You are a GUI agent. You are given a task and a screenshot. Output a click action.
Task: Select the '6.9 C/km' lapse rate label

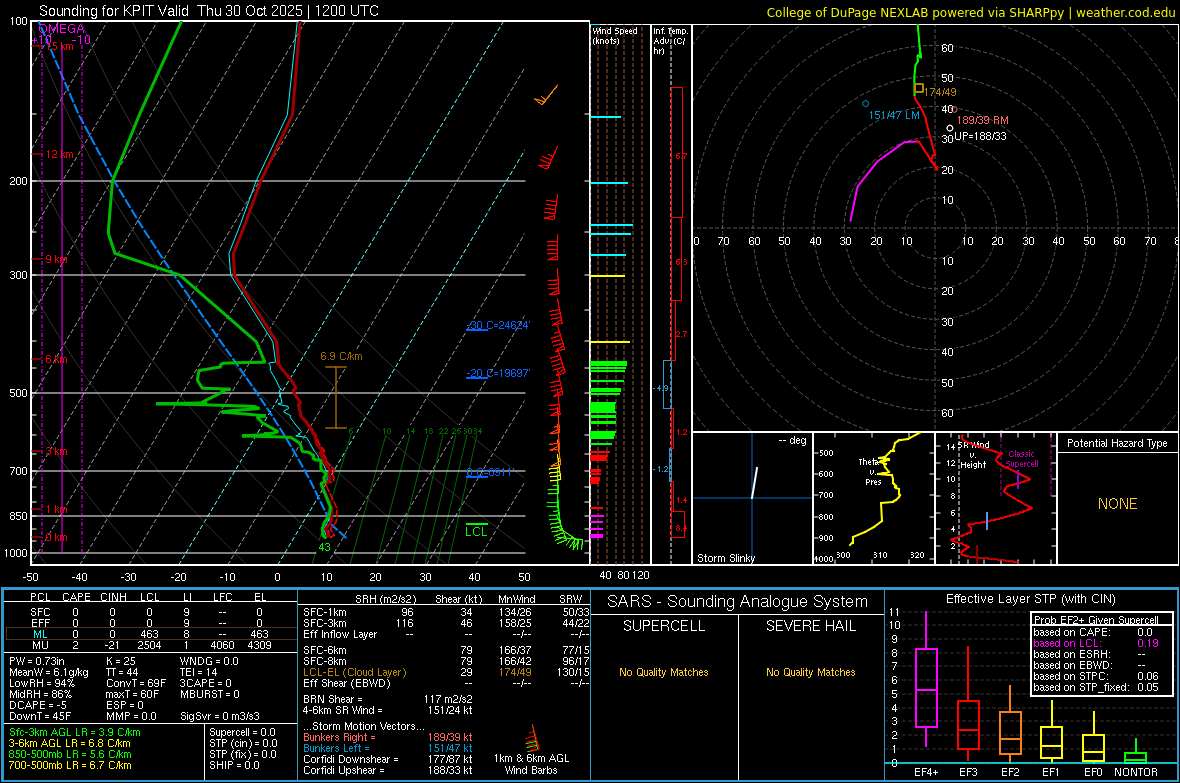pos(341,356)
